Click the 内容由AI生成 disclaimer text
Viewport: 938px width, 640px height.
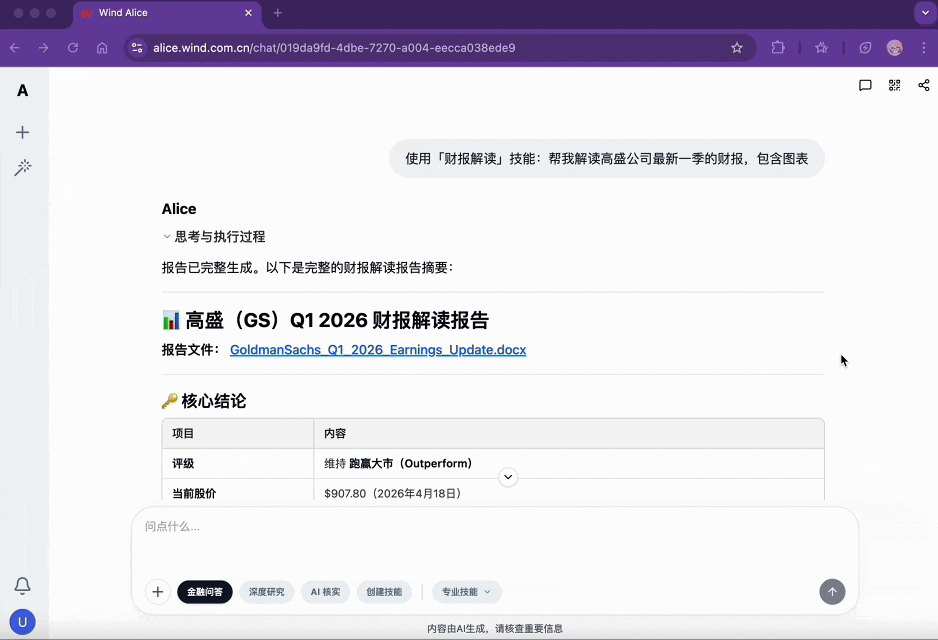[x=495, y=629]
